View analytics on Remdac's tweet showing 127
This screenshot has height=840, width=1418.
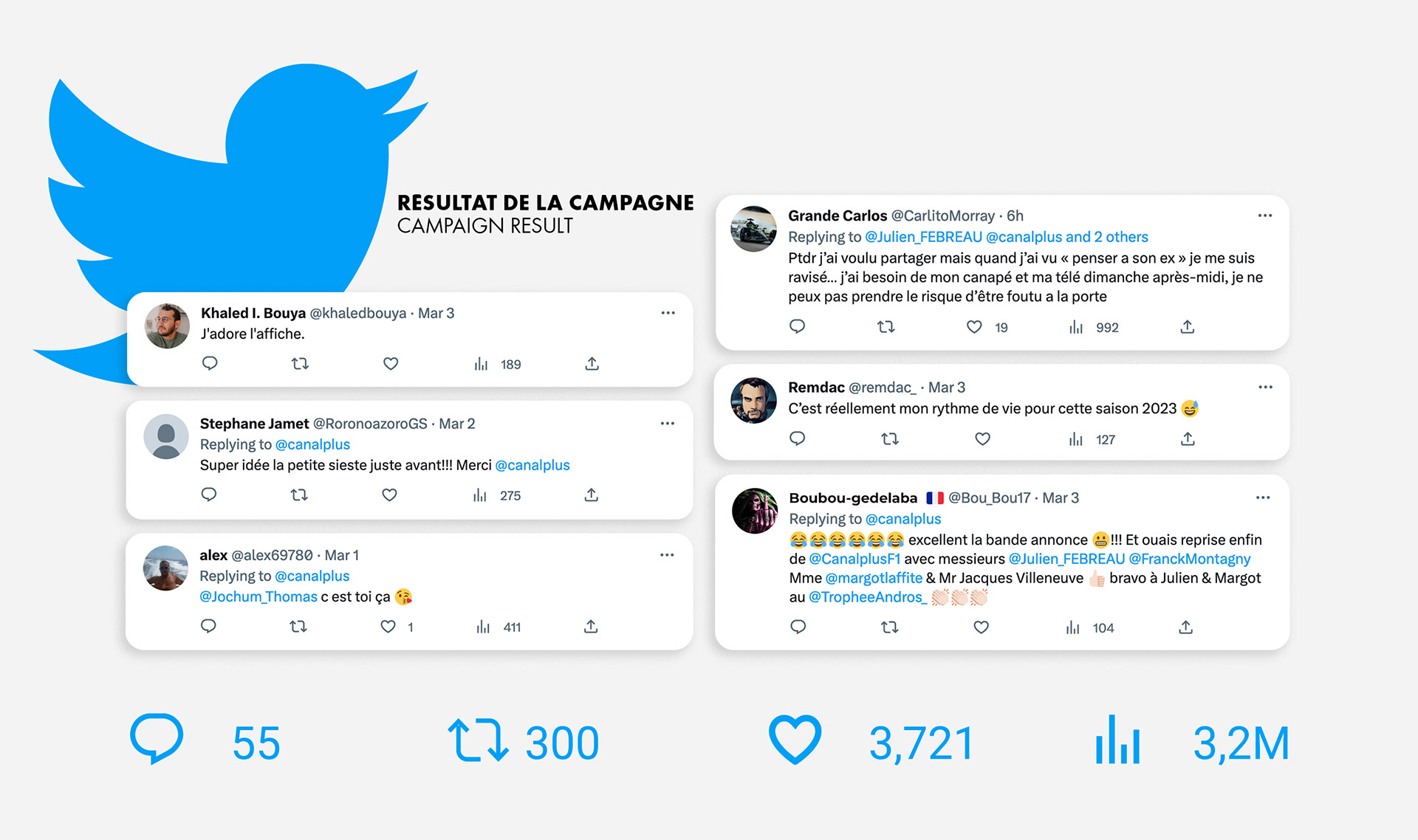coord(1092,440)
